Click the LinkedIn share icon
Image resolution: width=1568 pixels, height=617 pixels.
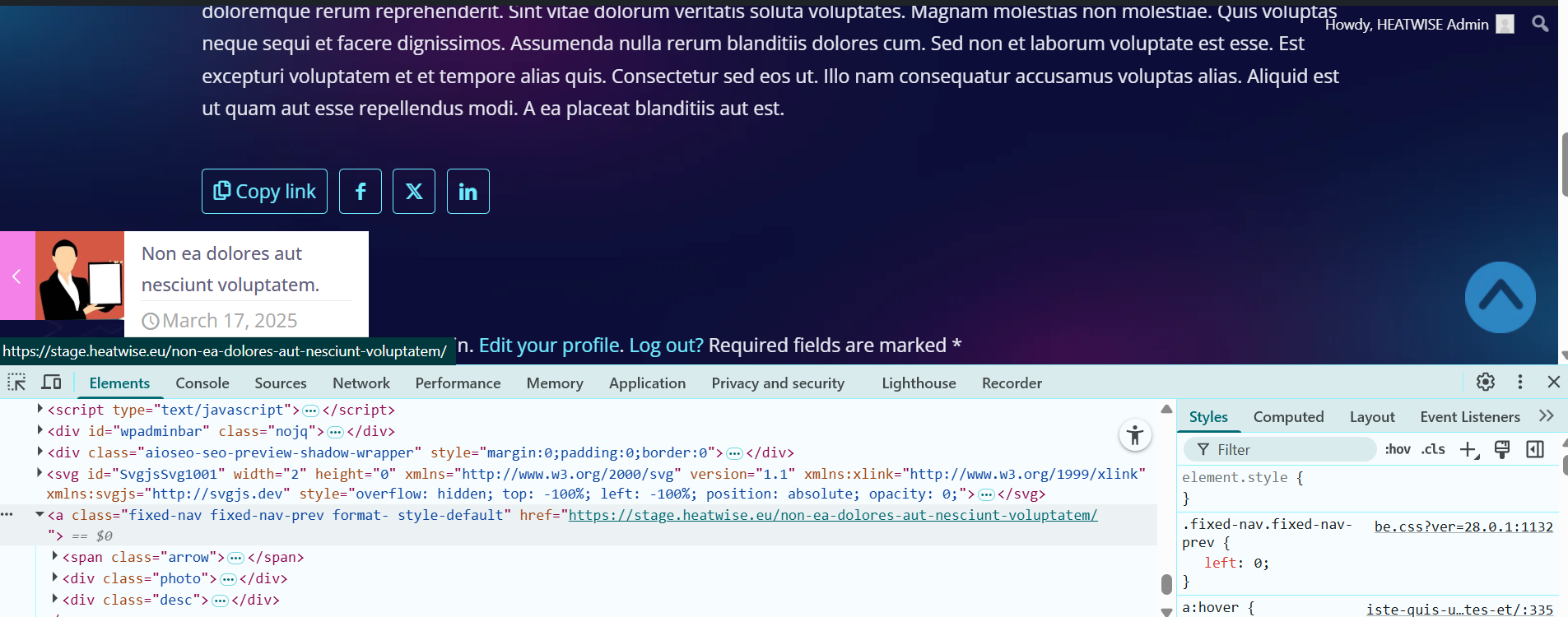468,192
